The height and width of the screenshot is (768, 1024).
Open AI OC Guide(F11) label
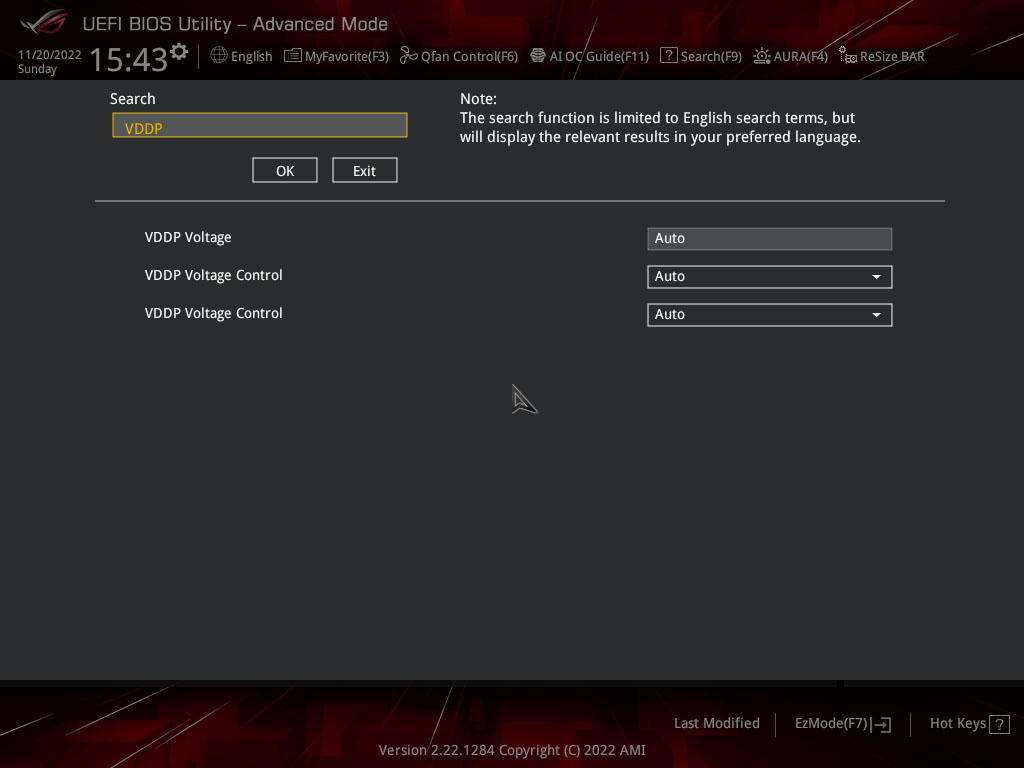coord(599,56)
